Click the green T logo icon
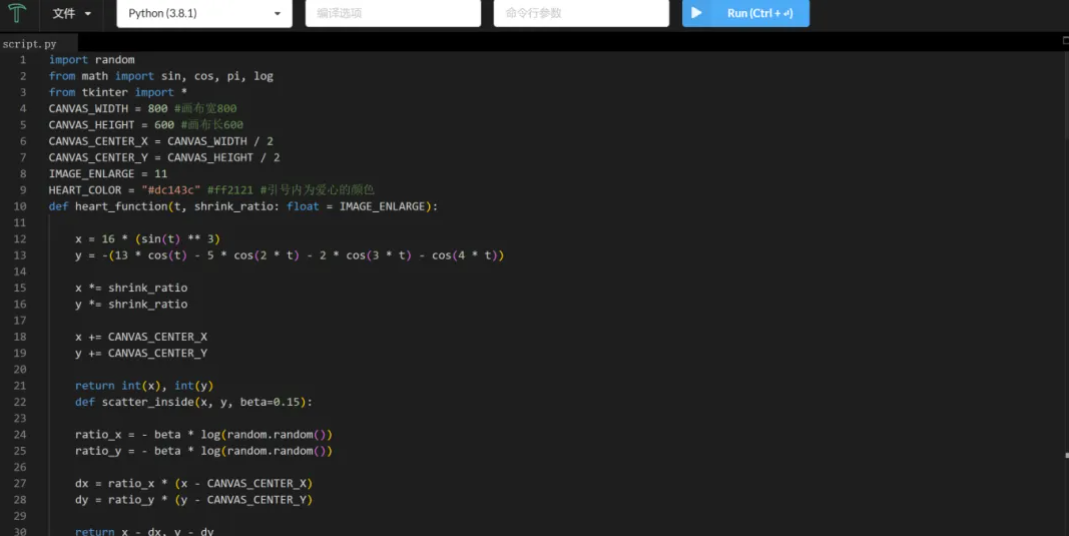 click(17, 13)
